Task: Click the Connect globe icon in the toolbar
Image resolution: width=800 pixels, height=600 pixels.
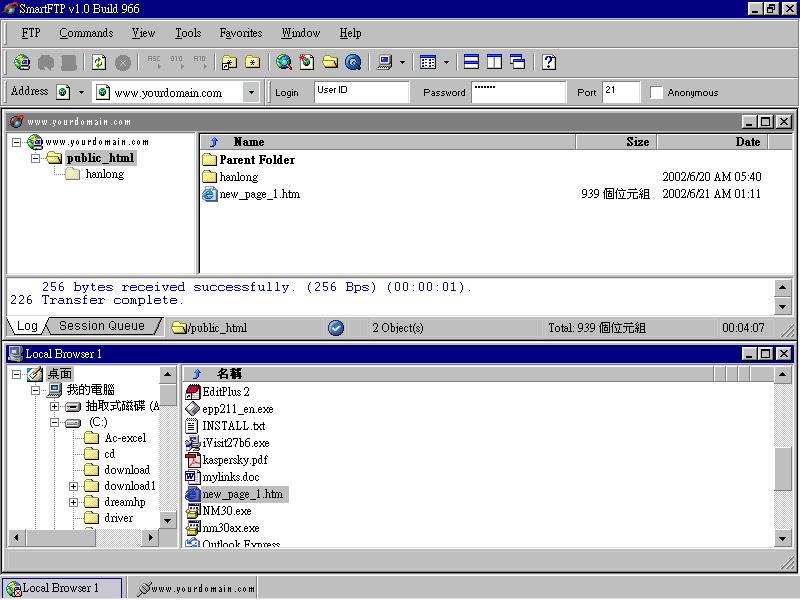Action: click(x=22, y=62)
